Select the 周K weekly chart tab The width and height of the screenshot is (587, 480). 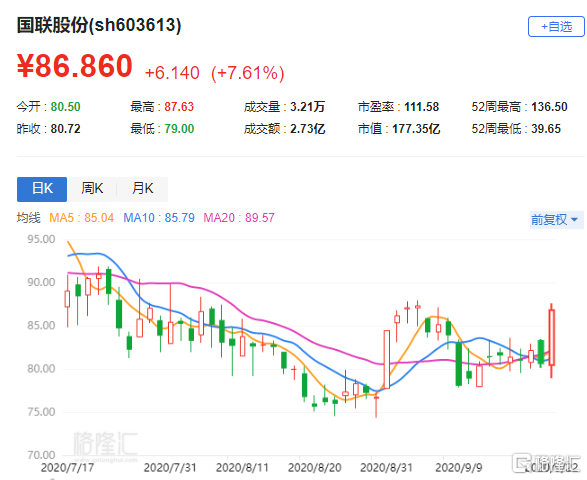(x=92, y=189)
